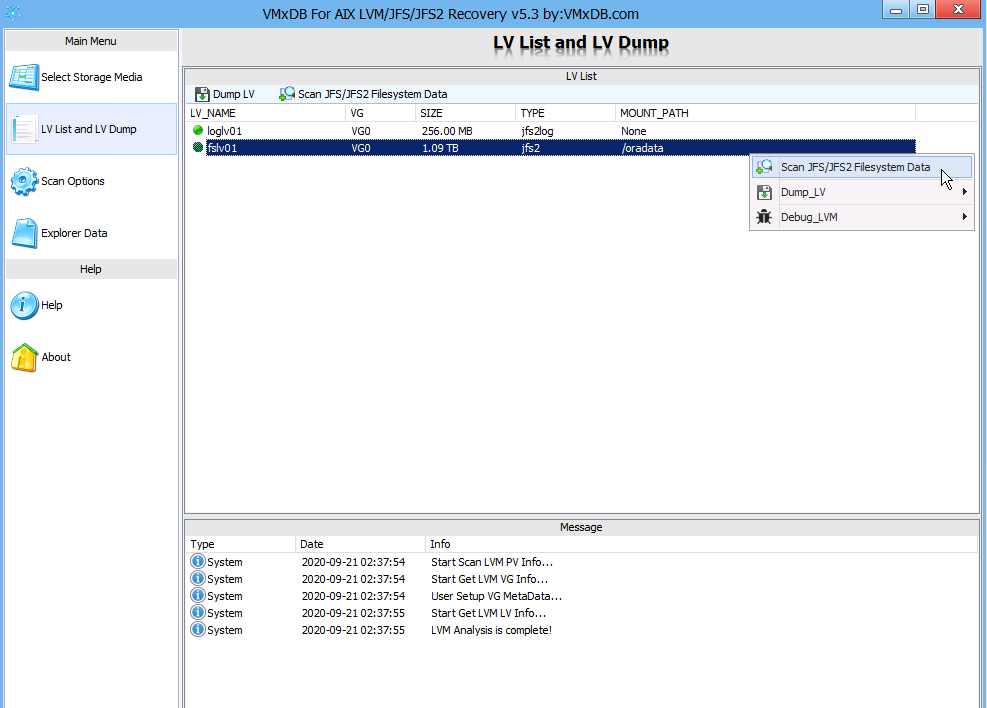Image resolution: width=987 pixels, height=708 pixels.
Task: Click the 'Start Get LVM VG Info...' message text
Action: (489, 579)
